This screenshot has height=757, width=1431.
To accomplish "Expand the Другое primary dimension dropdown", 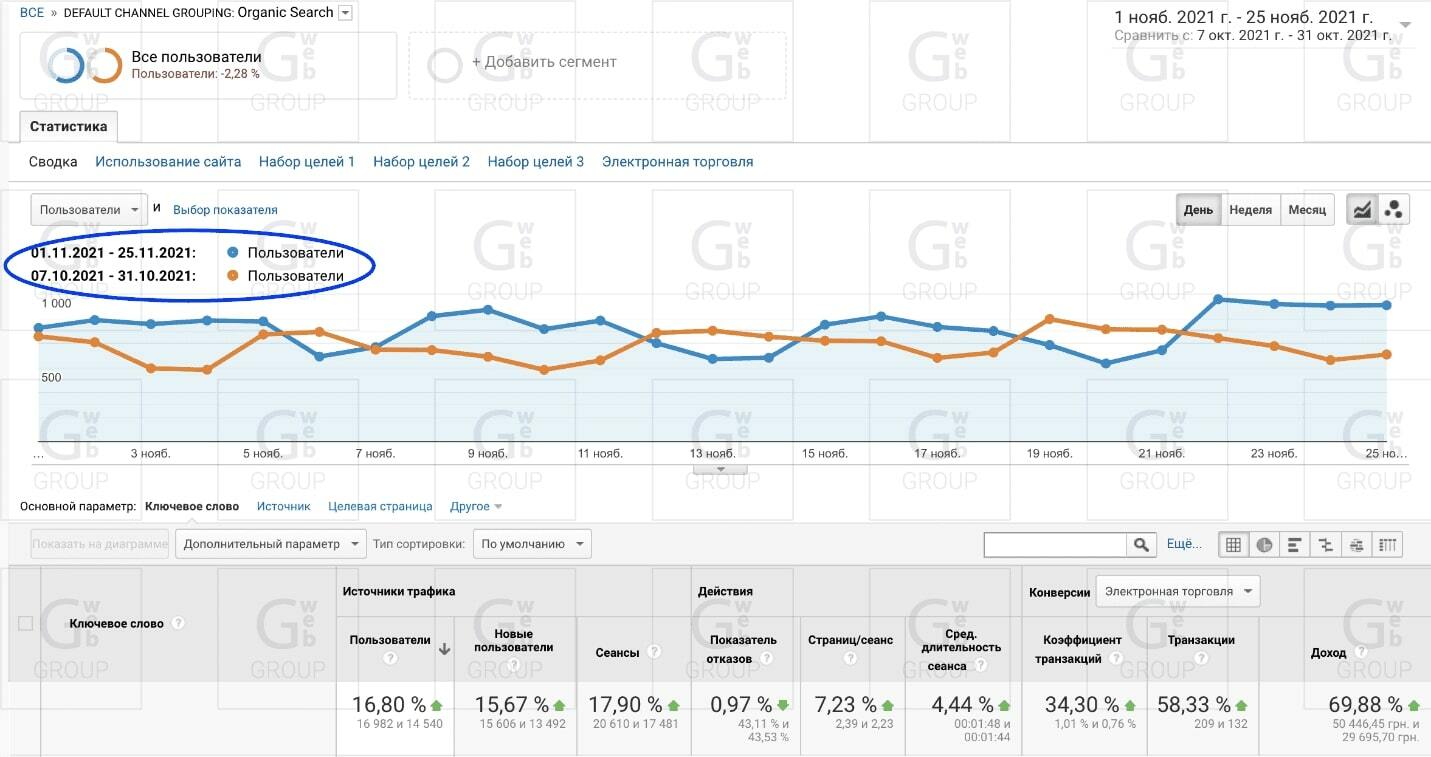I will click(476, 506).
